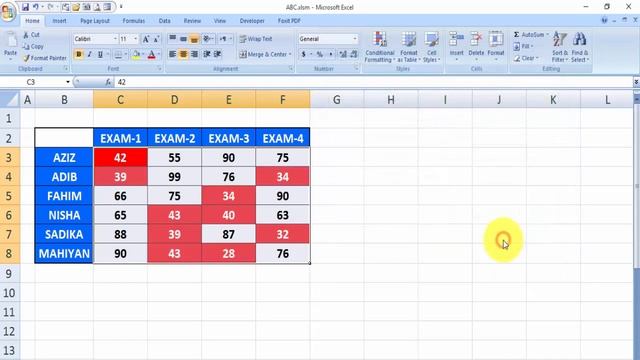The image size is (640, 360).
Task: Open the General number format dropdown
Action: click(354, 39)
